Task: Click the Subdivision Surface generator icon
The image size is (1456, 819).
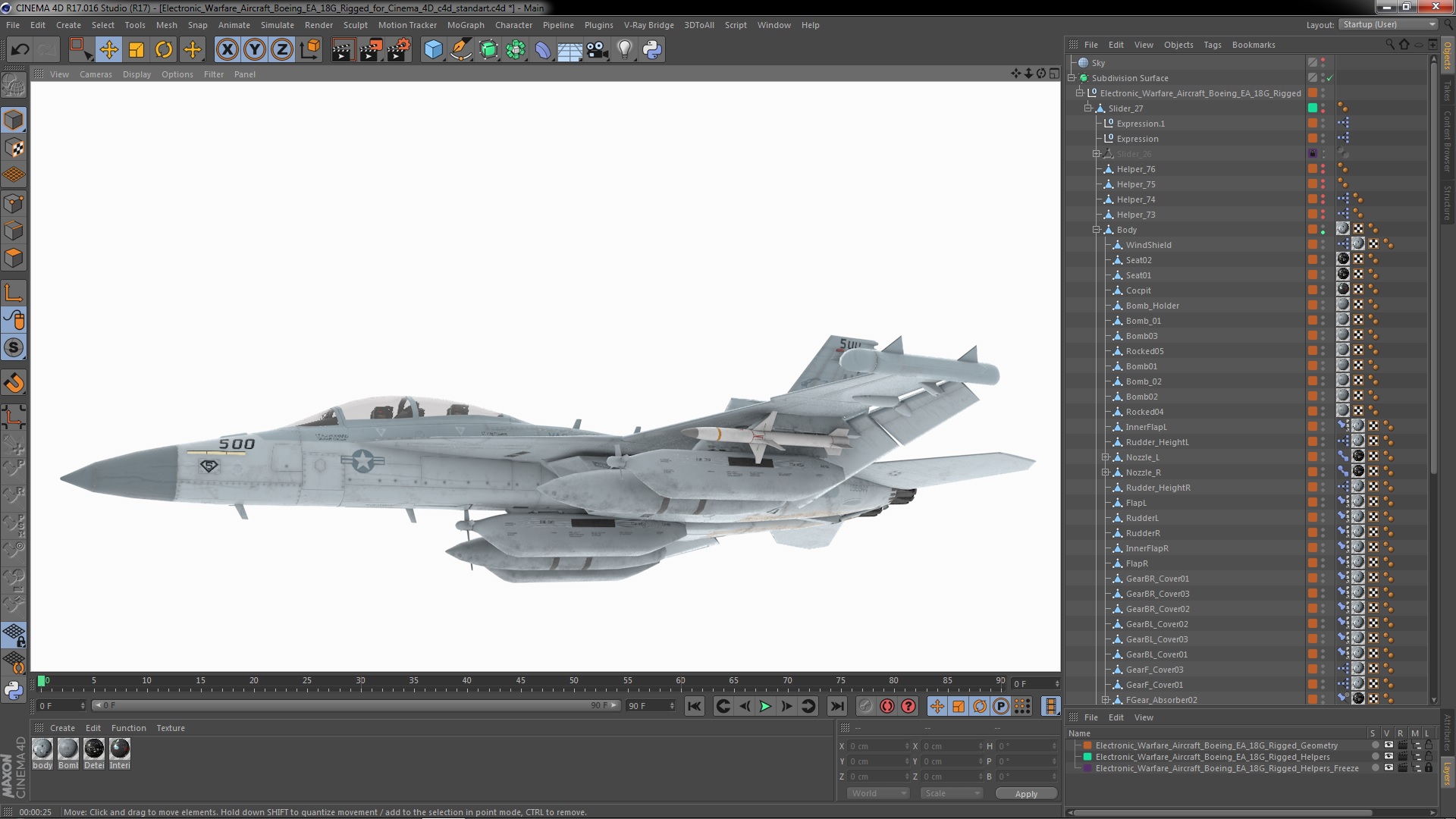Action: click(488, 50)
